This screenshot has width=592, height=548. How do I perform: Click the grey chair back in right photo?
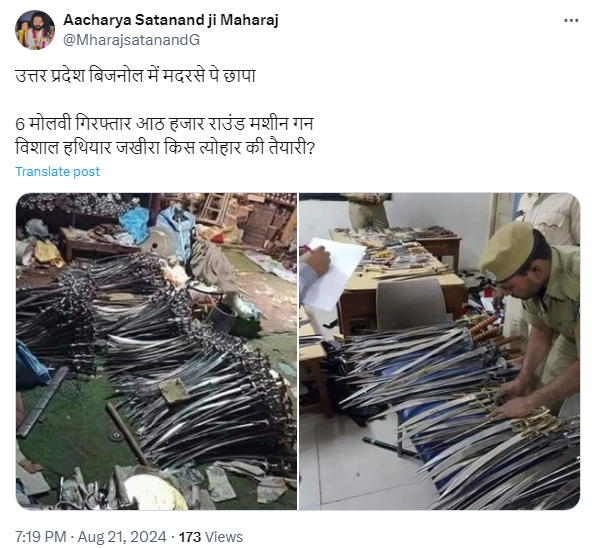pyautogui.click(x=412, y=304)
